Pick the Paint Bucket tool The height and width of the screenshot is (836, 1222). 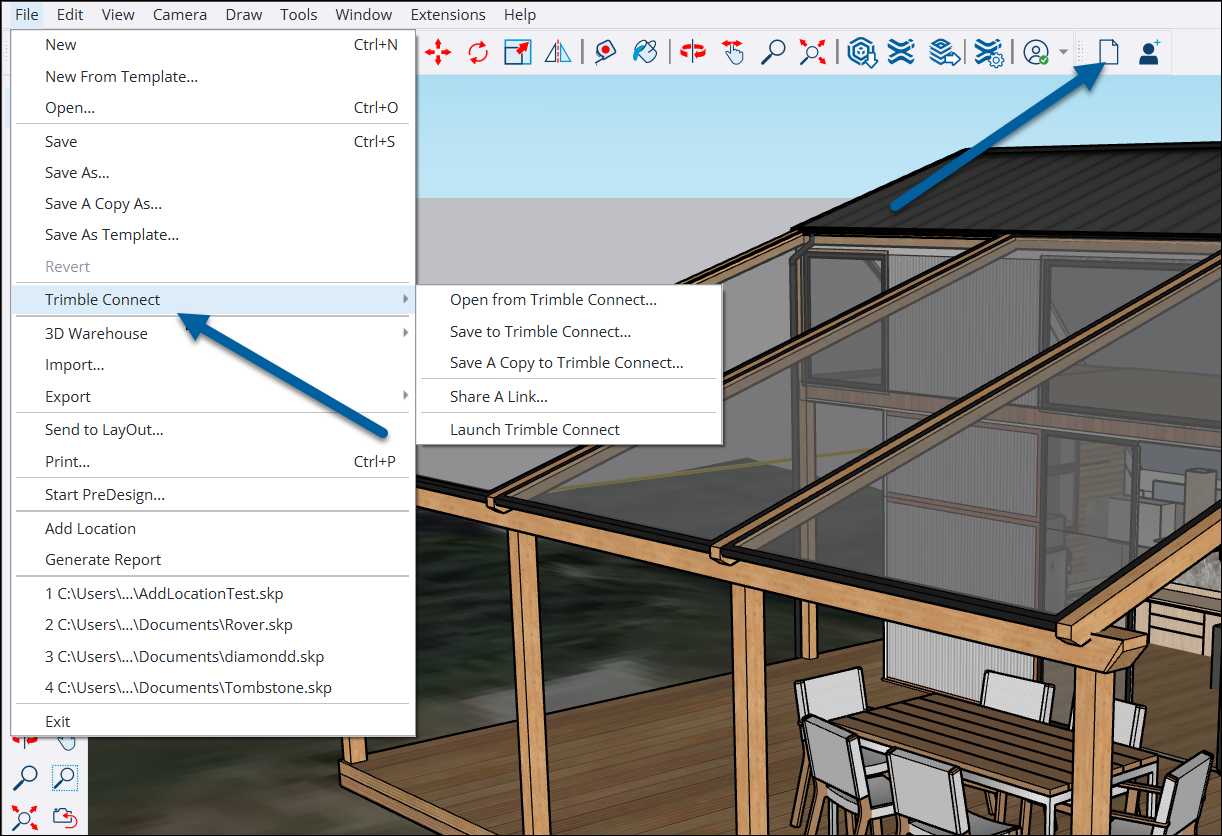[646, 53]
